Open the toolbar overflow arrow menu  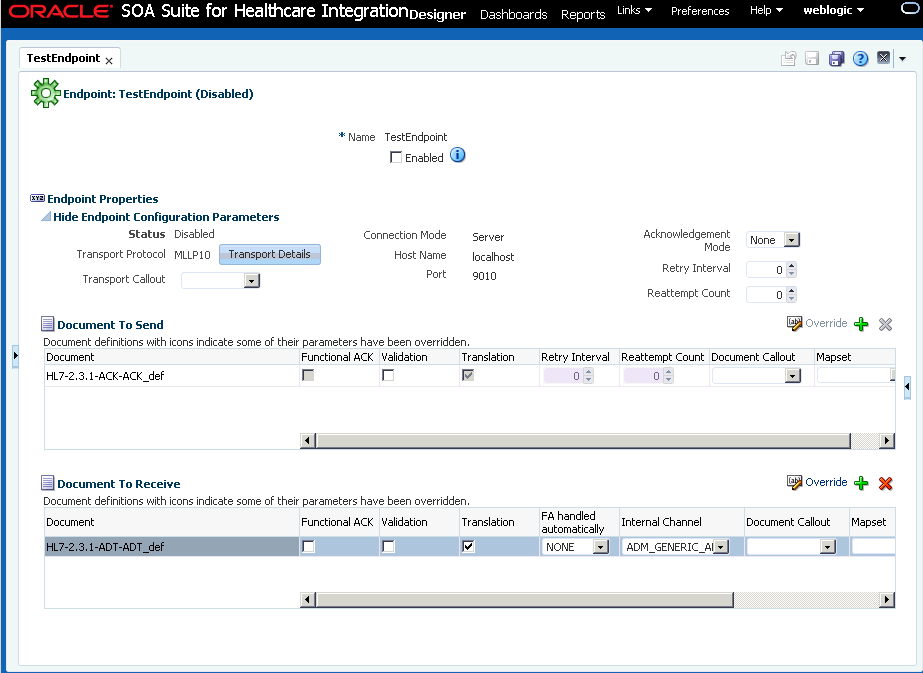902,58
